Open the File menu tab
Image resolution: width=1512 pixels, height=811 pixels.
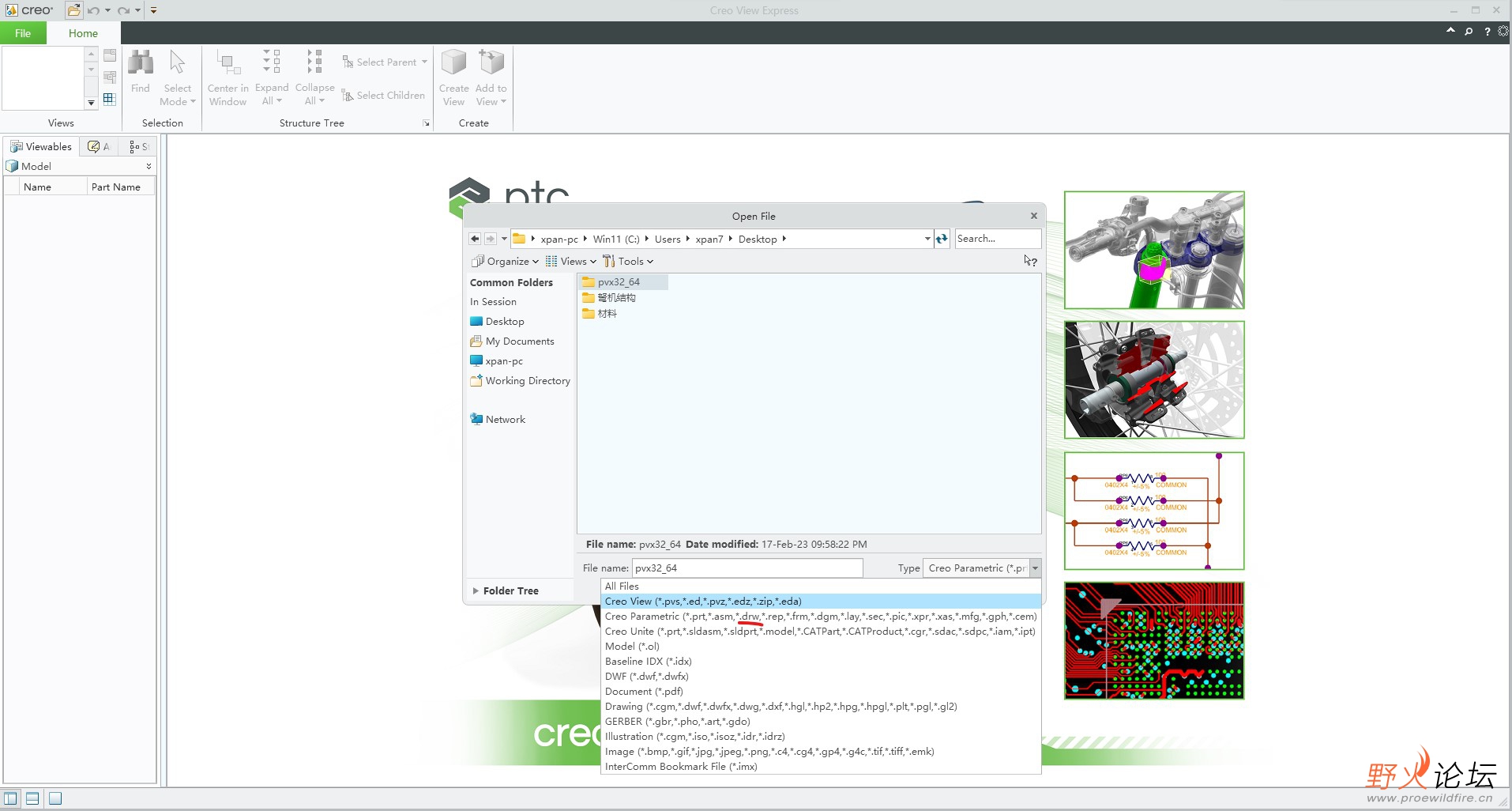click(x=23, y=33)
